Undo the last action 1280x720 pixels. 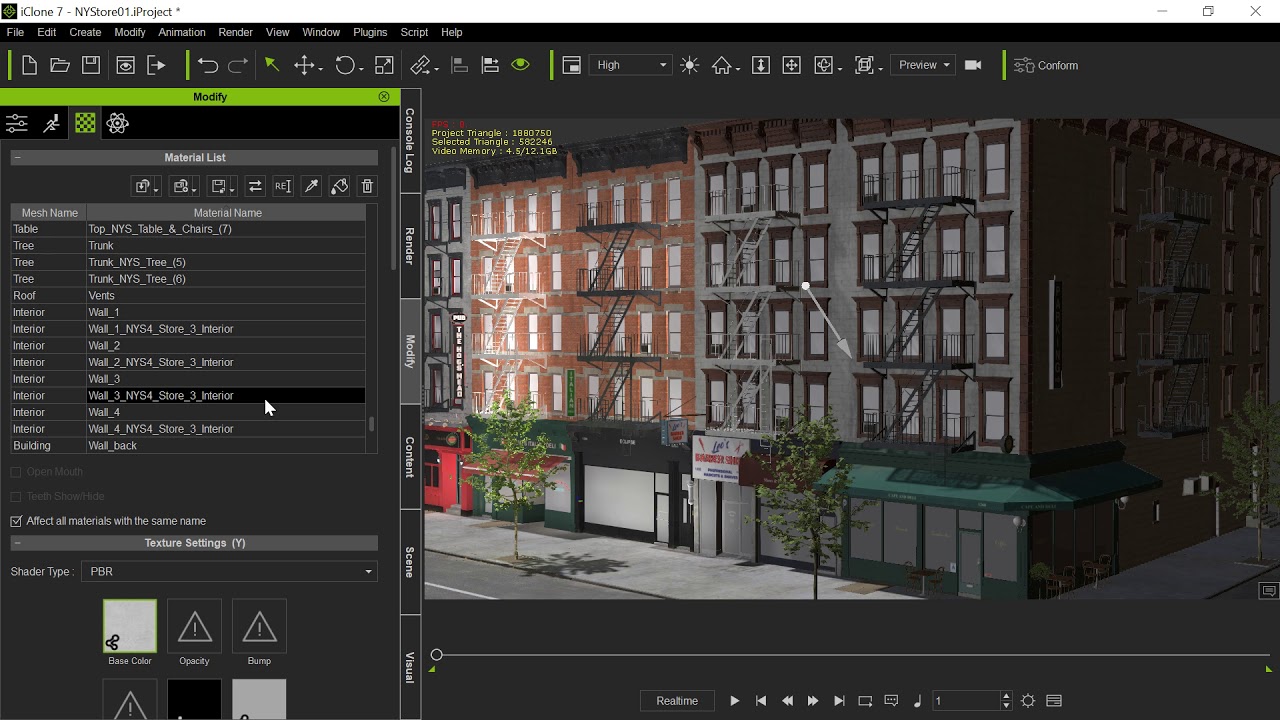click(x=208, y=65)
